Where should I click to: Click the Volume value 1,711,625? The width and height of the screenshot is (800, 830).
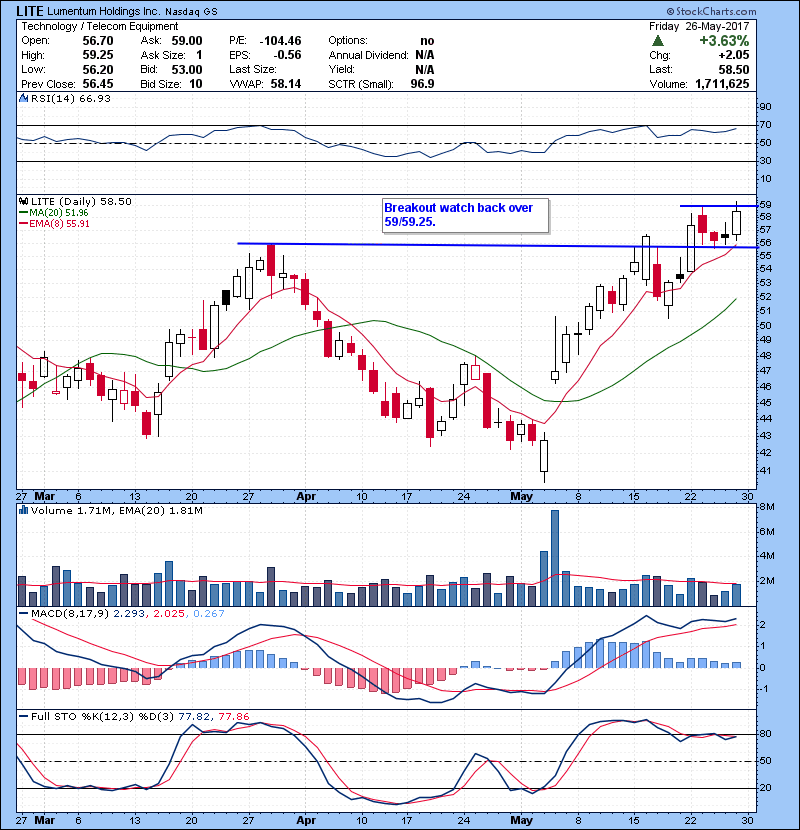[722, 84]
